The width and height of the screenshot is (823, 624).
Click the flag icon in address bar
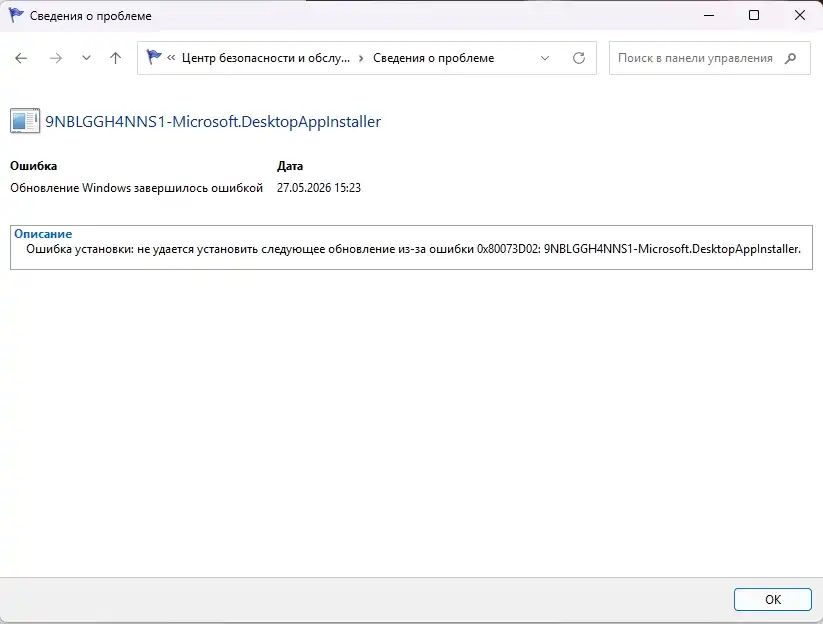pos(153,57)
